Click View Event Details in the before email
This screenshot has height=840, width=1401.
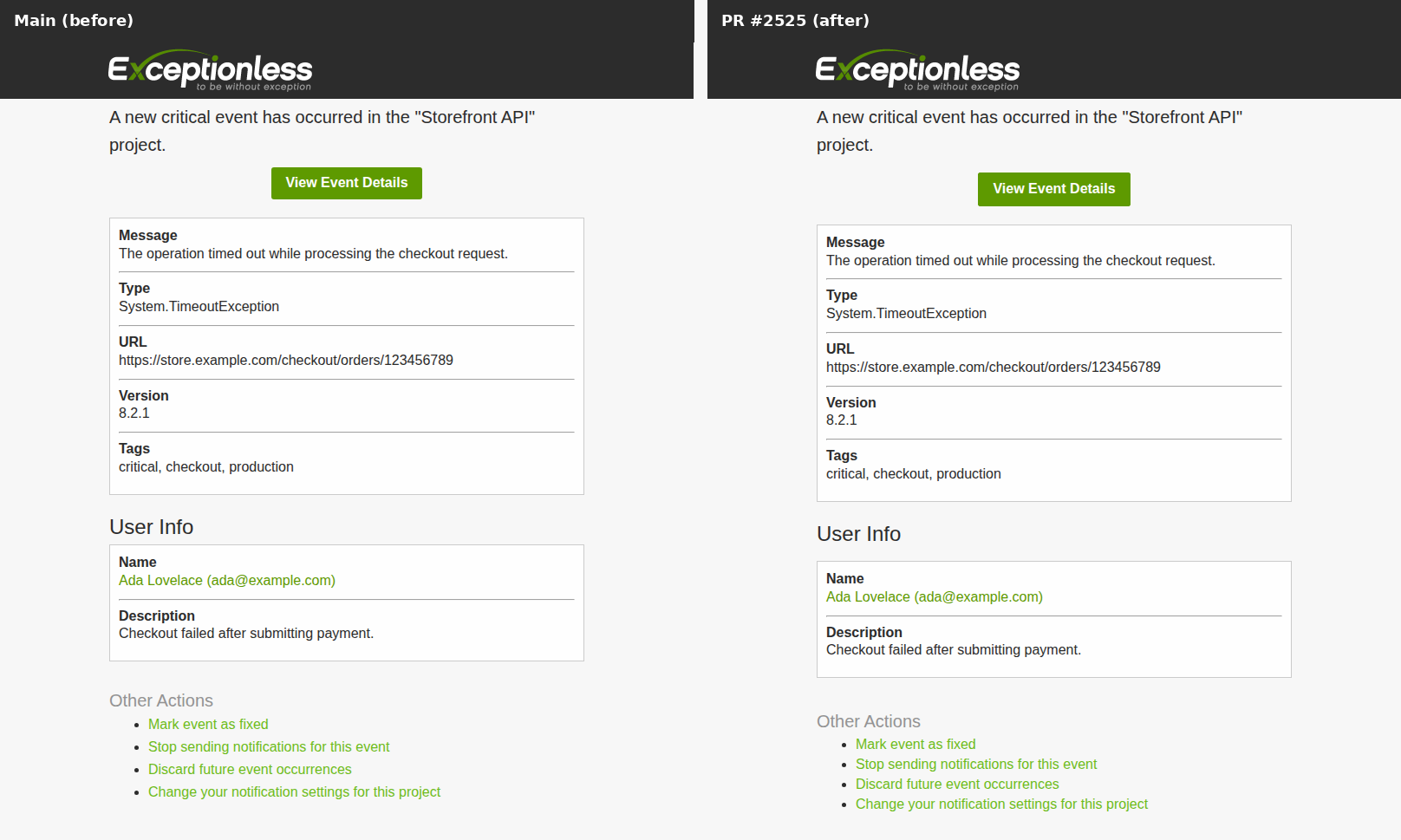pyautogui.click(x=347, y=183)
